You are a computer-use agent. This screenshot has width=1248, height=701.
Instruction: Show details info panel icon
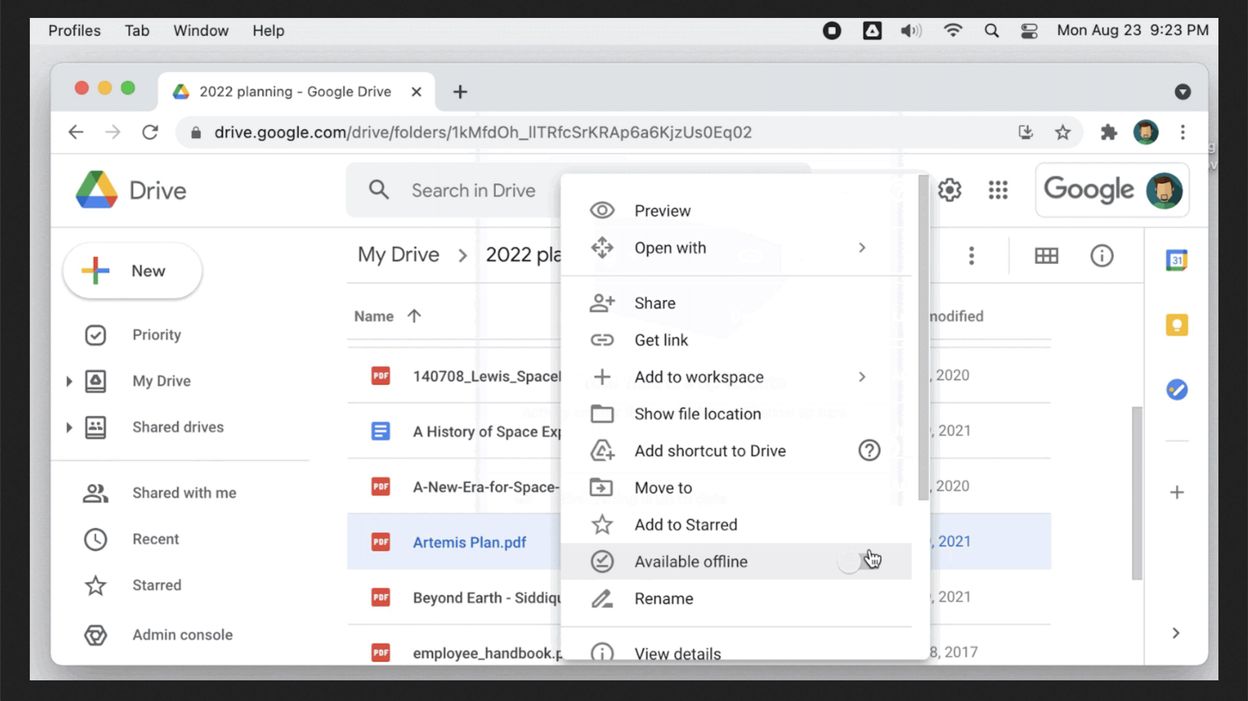point(1102,256)
